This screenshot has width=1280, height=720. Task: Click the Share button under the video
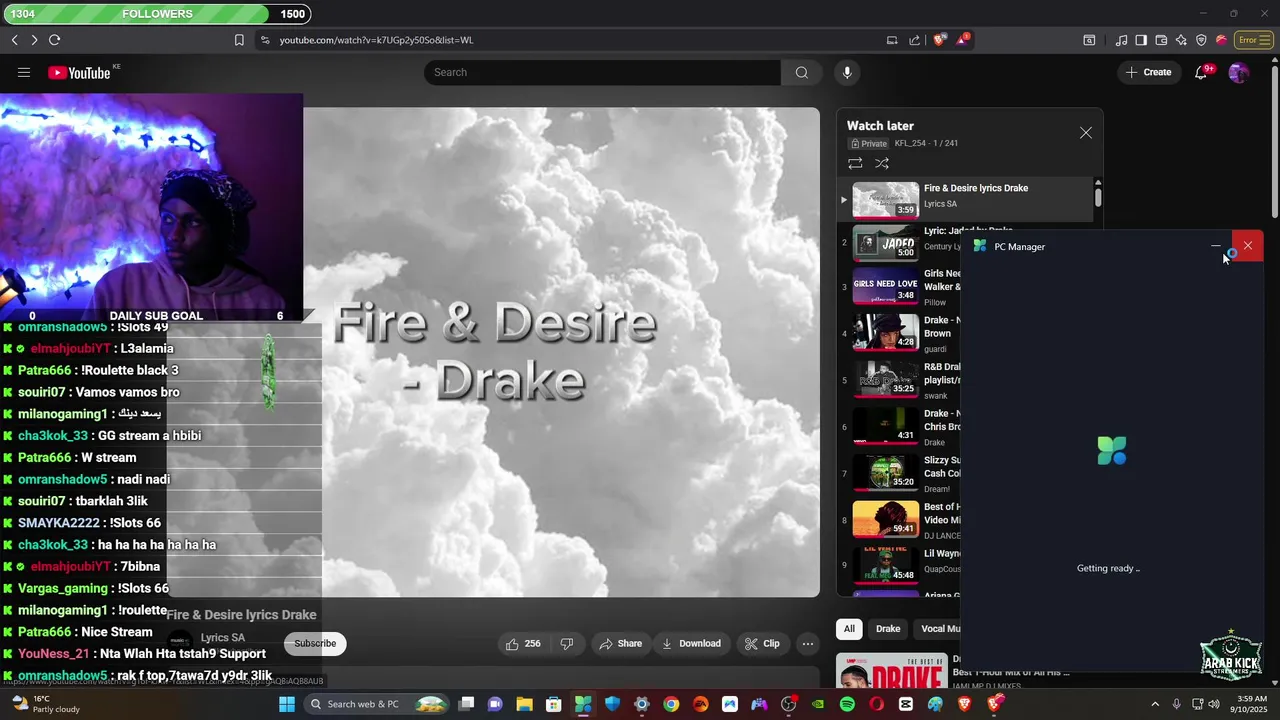pos(620,644)
